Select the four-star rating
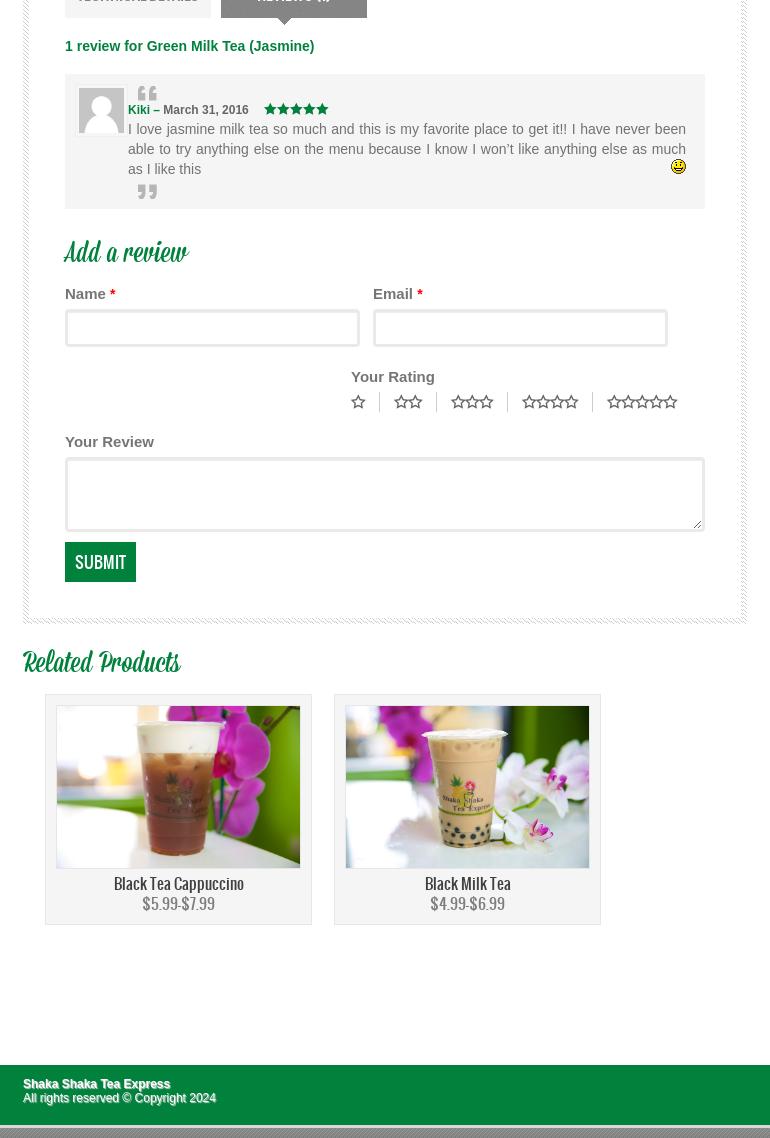Image resolution: width=770 pixels, height=1138 pixels. (550, 402)
